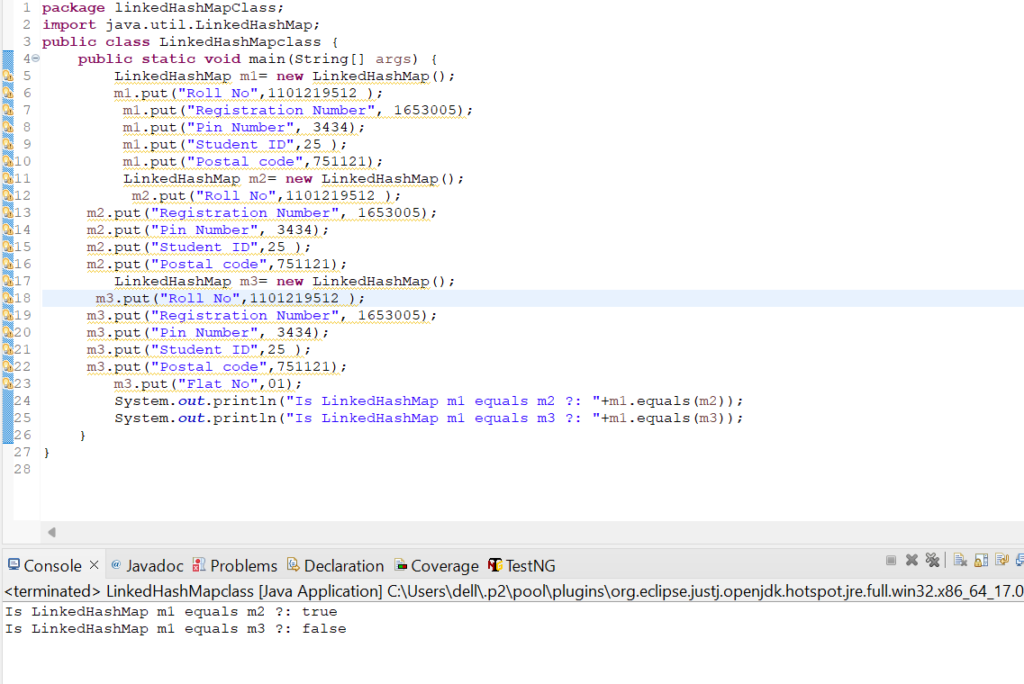Click the 'package' keyword on line 1

click(x=73, y=8)
